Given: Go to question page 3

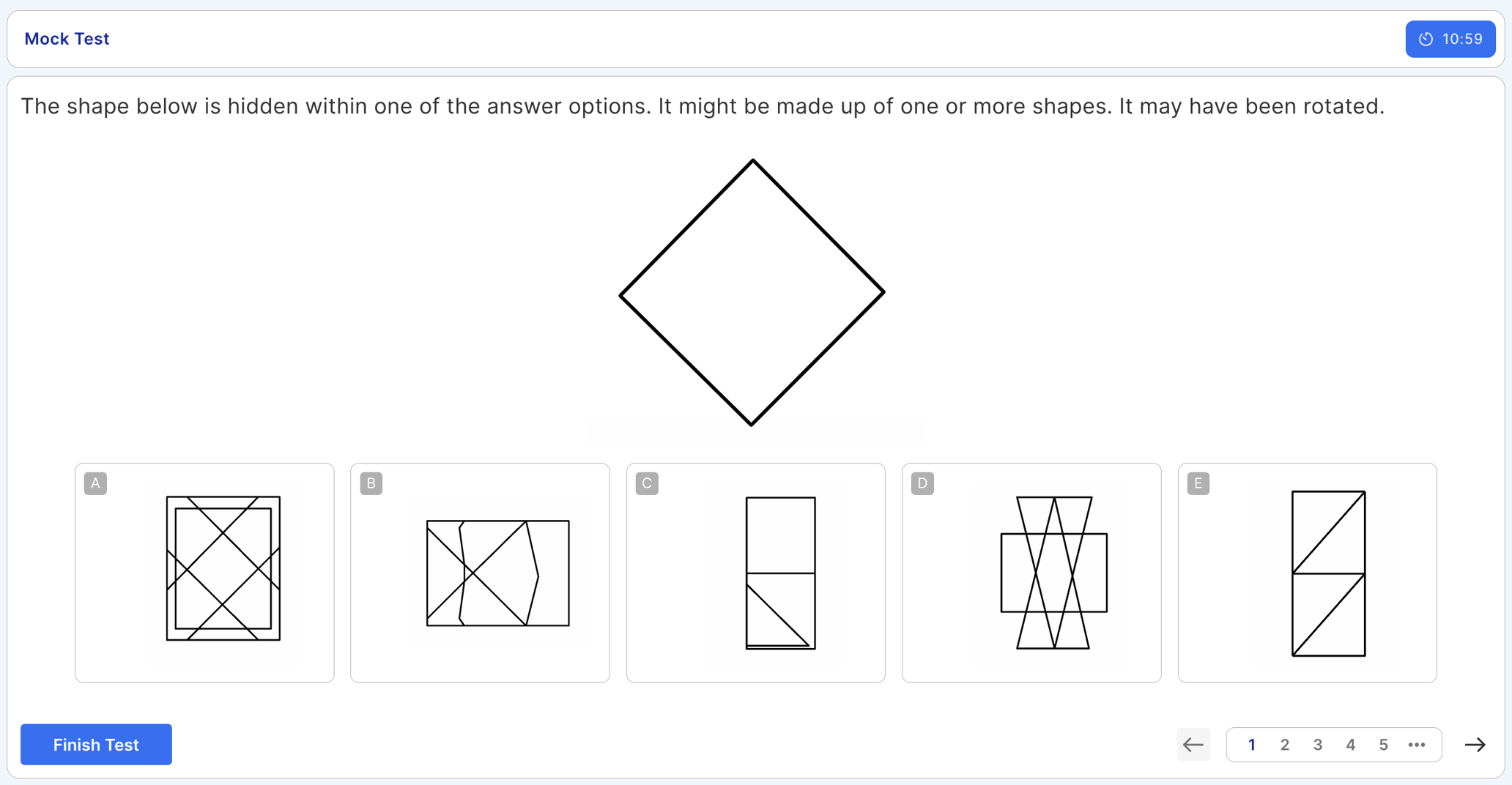Looking at the screenshot, I should [x=1318, y=745].
